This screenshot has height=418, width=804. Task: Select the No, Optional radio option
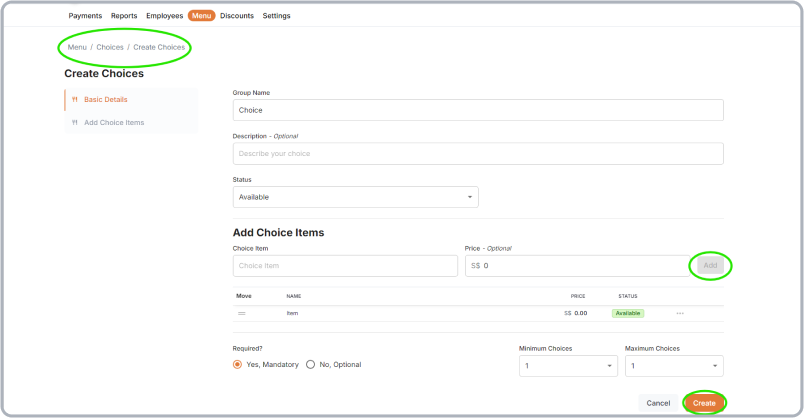311,365
